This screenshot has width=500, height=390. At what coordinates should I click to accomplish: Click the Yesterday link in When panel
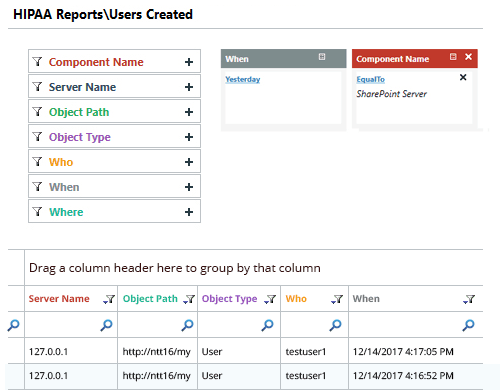click(243, 79)
